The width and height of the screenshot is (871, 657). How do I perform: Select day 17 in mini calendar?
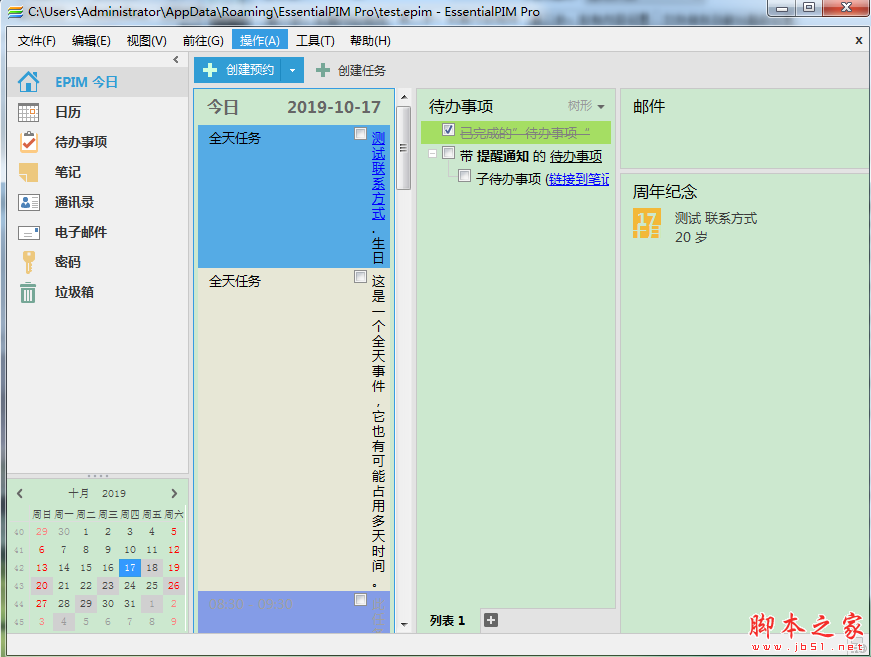point(130,568)
